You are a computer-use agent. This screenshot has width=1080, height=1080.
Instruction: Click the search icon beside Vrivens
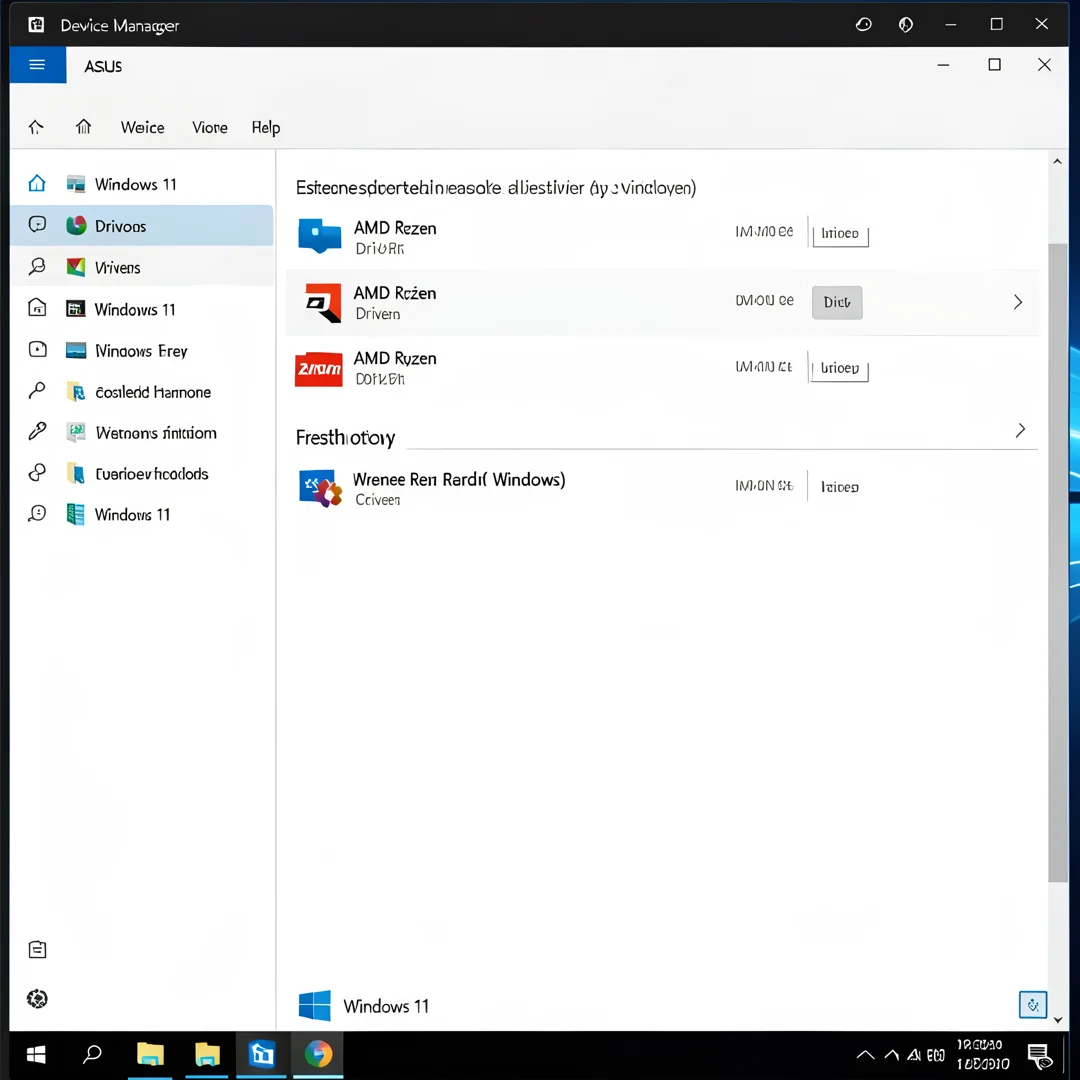[x=37, y=266]
